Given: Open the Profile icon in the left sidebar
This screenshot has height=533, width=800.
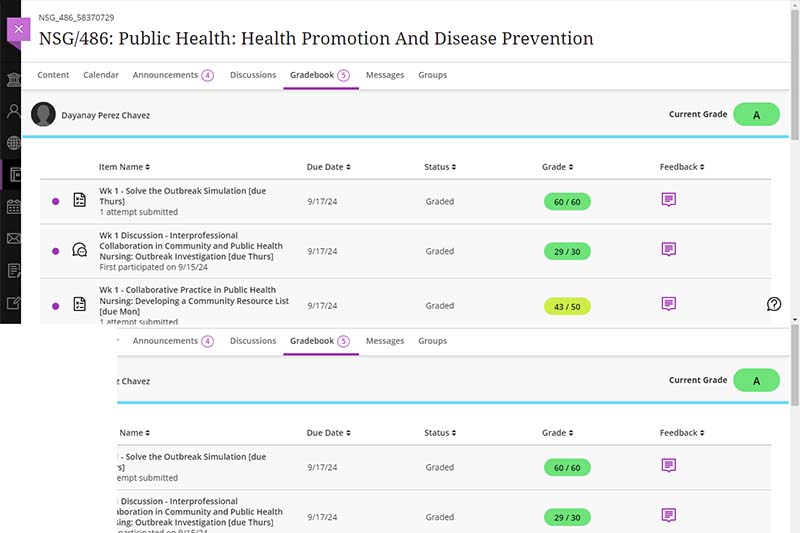Looking at the screenshot, I should pyautogui.click(x=13, y=111).
